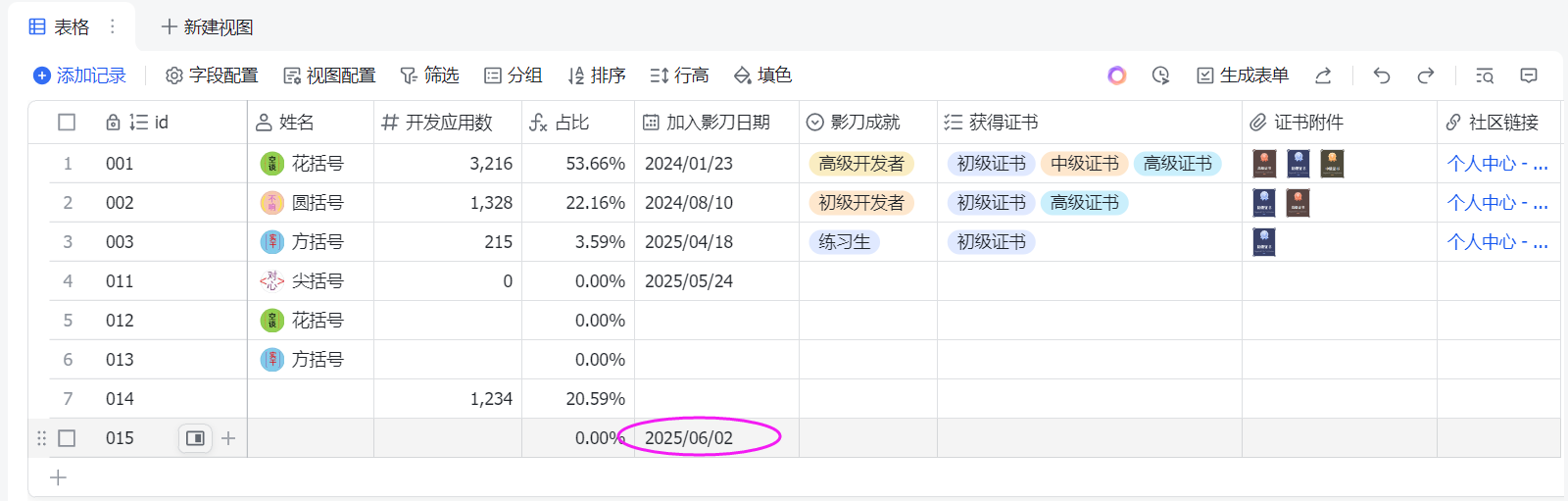The height and width of the screenshot is (501, 1568).
Task: Click the undo arrow icon
Action: click(x=1382, y=75)
